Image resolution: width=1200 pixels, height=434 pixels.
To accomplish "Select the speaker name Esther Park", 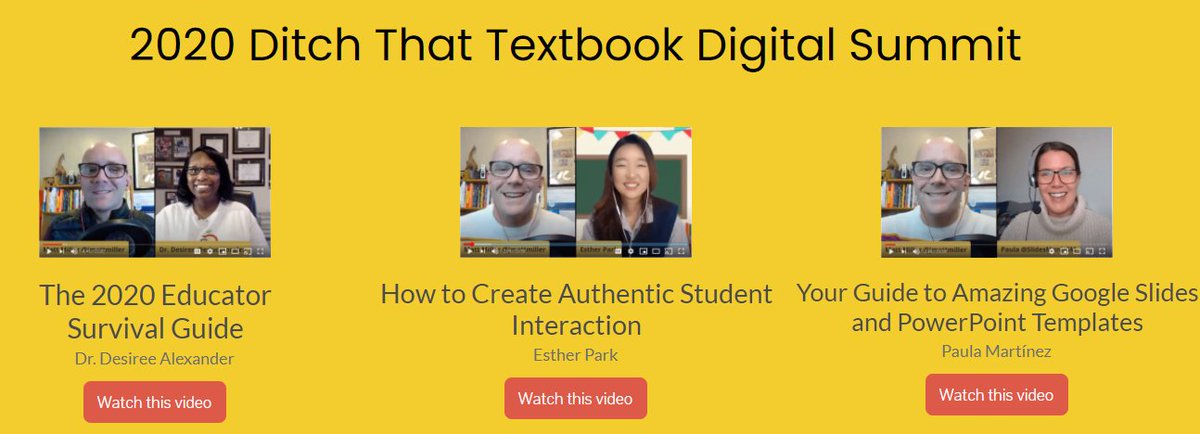I will (576, 353).
